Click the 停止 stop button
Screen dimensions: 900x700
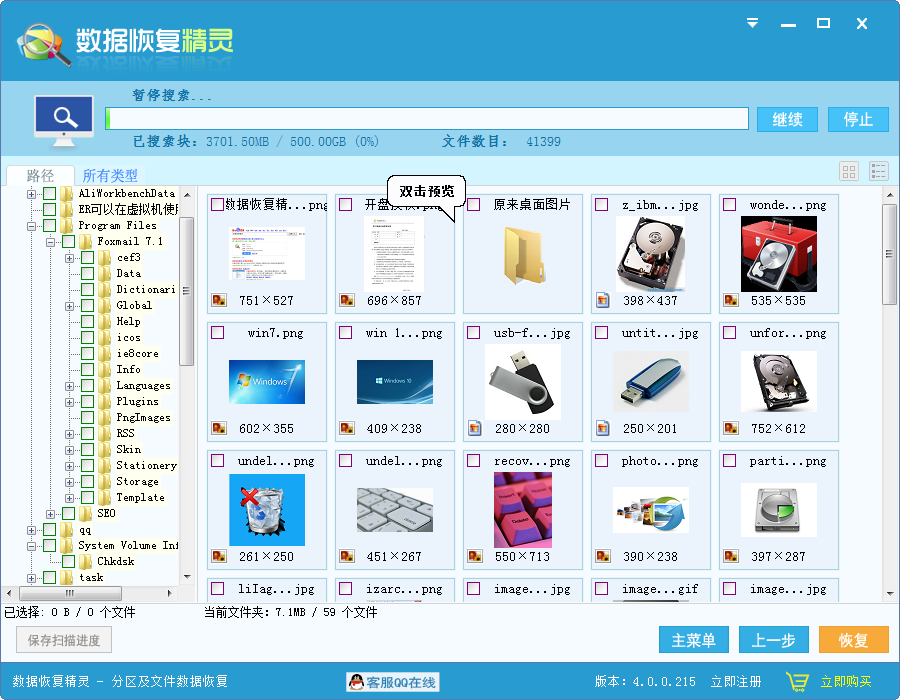click(858, 119)
